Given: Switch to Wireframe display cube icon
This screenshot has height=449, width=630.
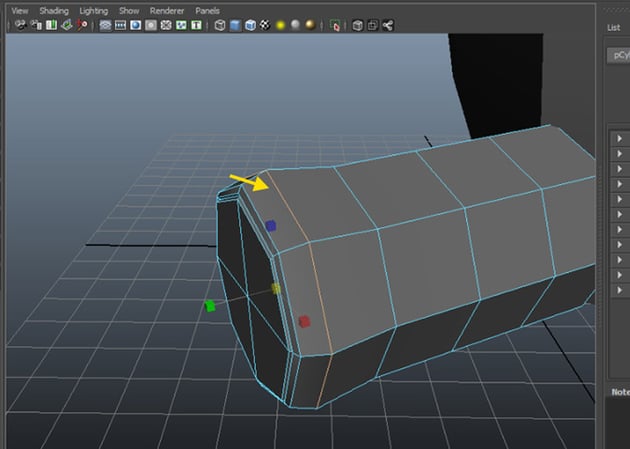Looking at the screenshot, I should click(x=220, y=25).
